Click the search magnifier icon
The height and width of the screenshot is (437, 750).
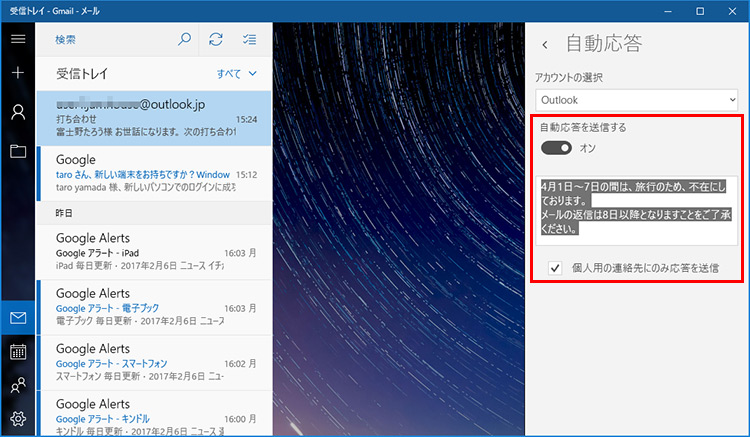coord(185,39)
